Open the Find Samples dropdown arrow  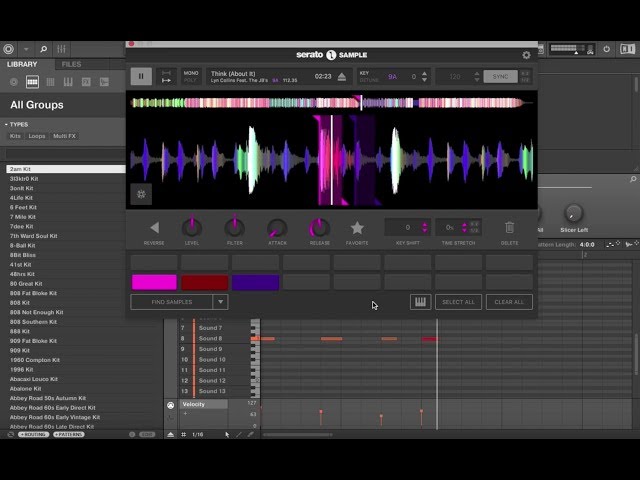tap(220, 302)
